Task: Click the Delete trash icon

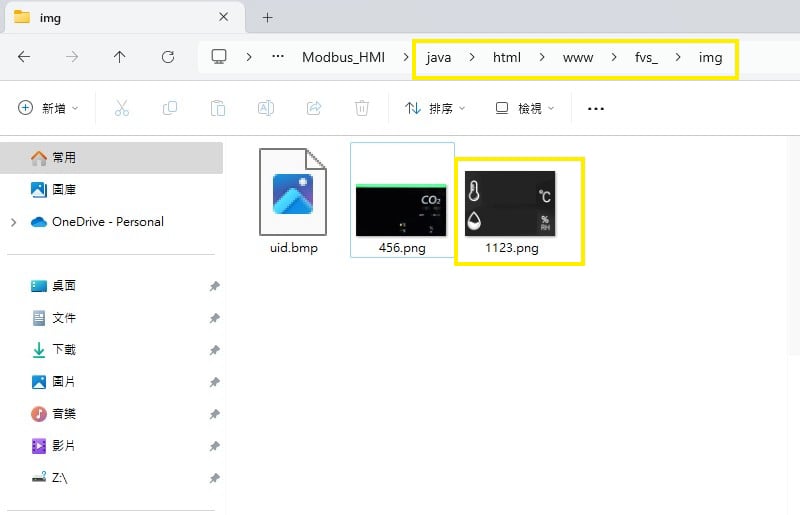Action: coord(362,108)
